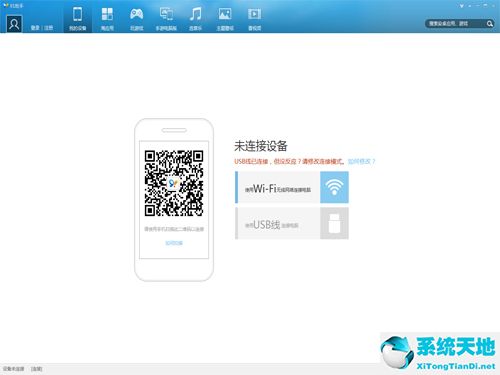Screen dimensions: 500x375
Task: Open the multi-screen computer and phone tab
Action: pos(166,19)
